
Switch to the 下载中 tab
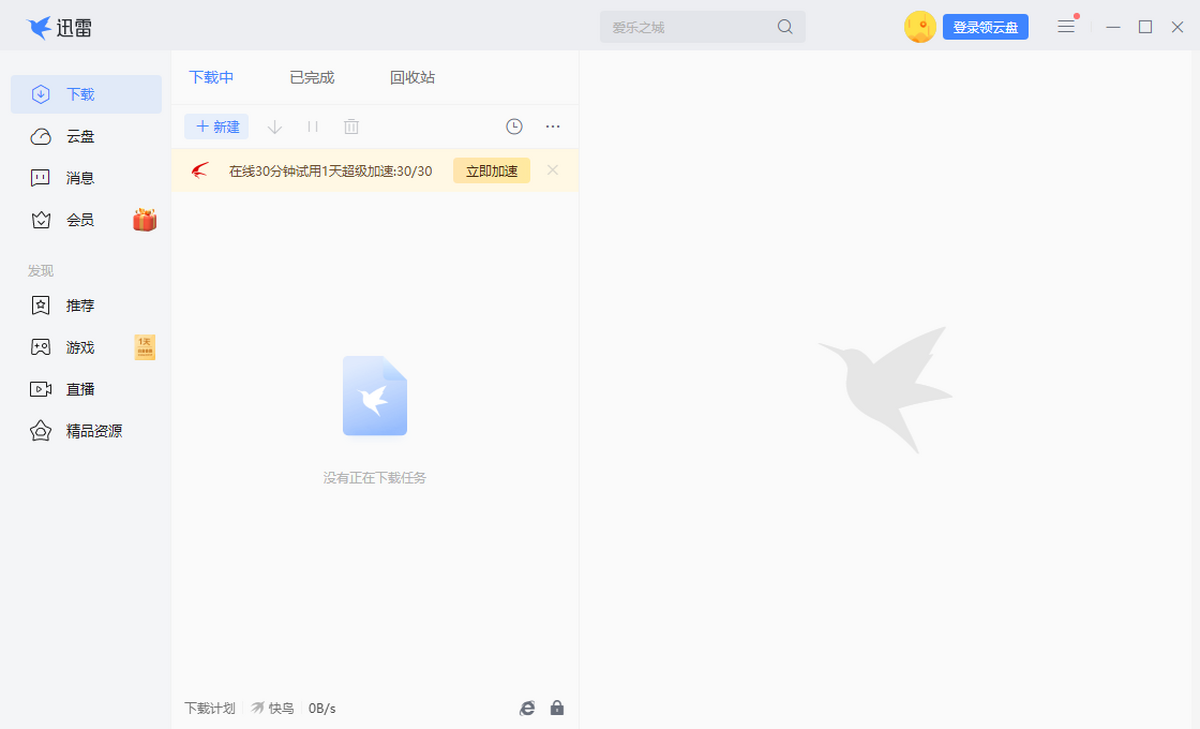click(x=211, y=77)
